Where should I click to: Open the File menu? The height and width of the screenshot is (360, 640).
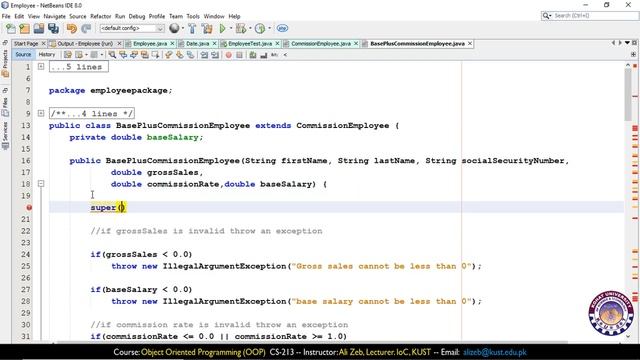click(x=6, y=16)
